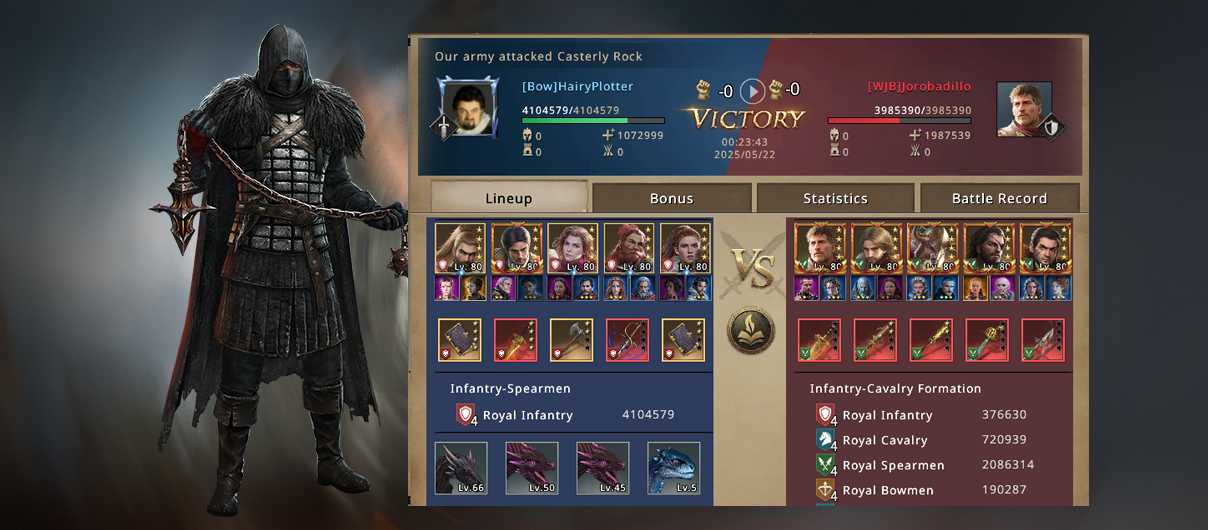Image resolution: width=1208 pixels, height=530 pixels.
Task: Click the Lv.45 purple dragon icon
Action: click(603, 468)
